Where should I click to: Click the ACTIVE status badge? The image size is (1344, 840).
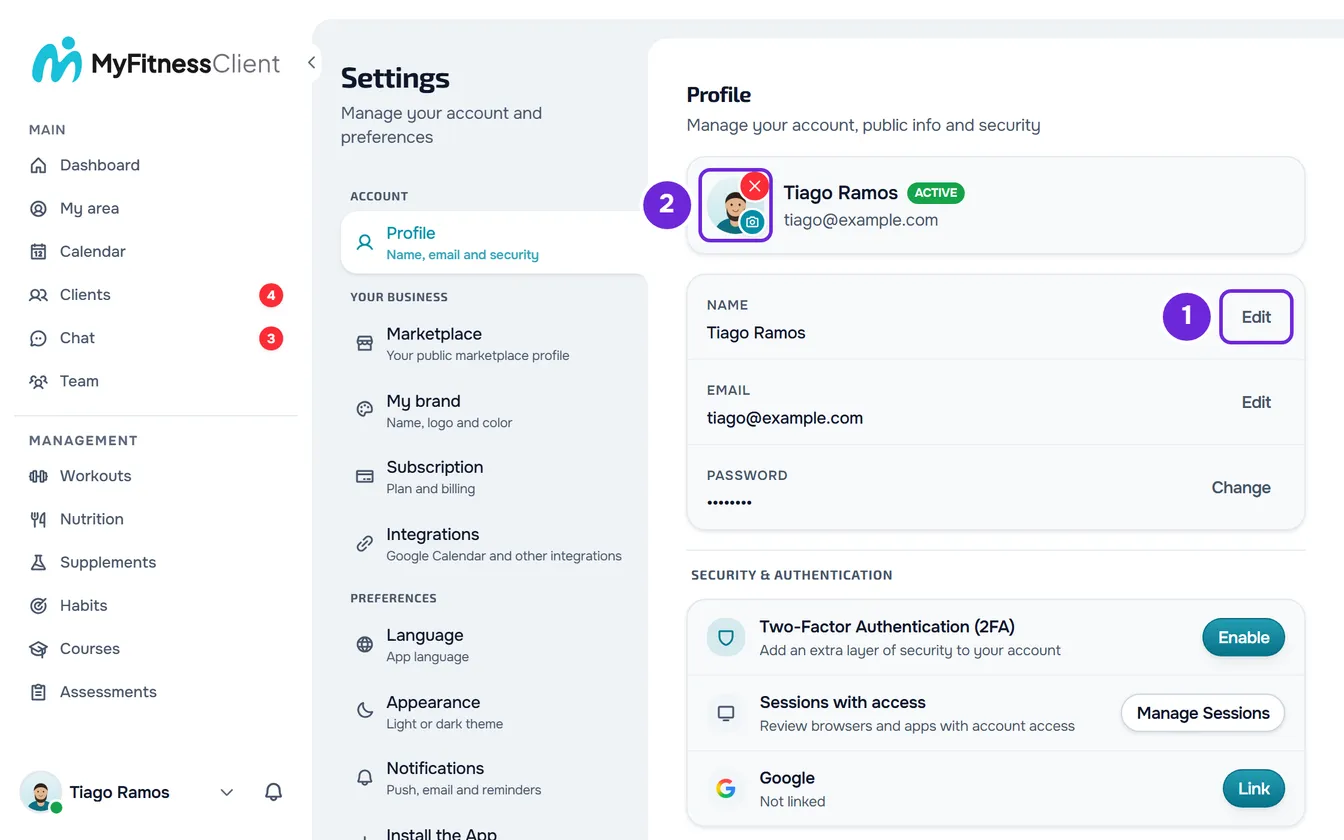point(936,193)
